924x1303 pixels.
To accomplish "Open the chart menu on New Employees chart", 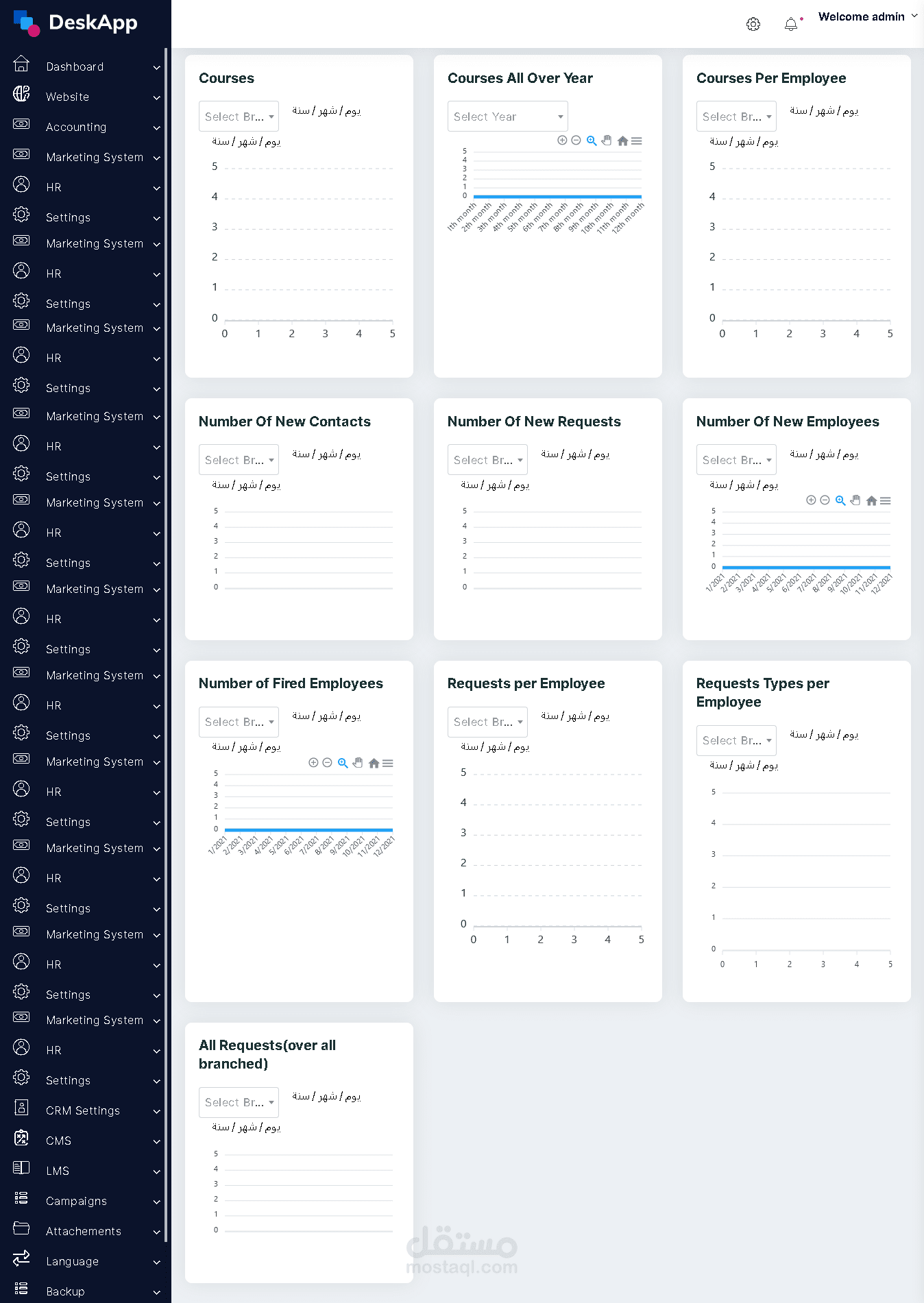I will tap(886, 500).
